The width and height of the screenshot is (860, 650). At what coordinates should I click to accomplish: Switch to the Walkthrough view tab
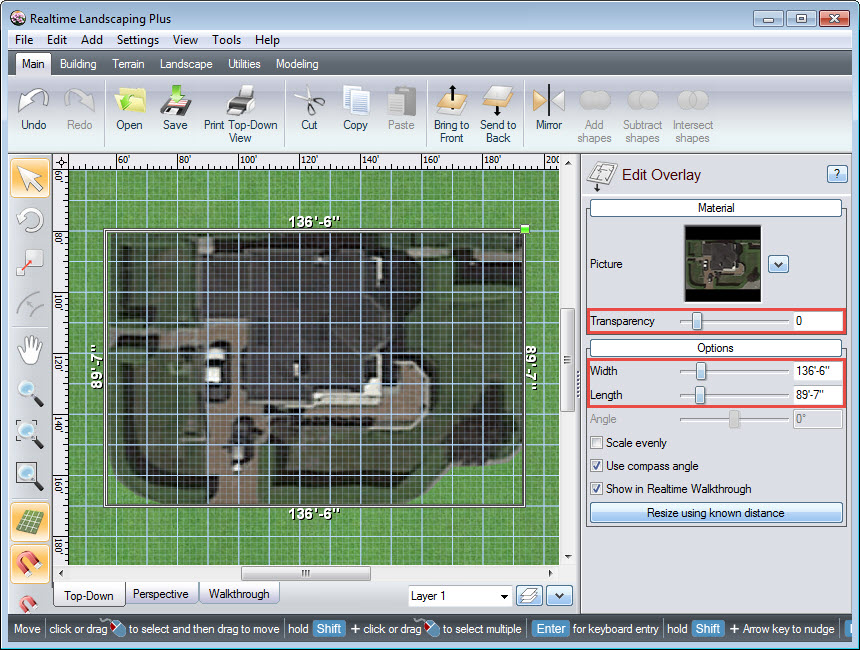(x=239, y=594)
